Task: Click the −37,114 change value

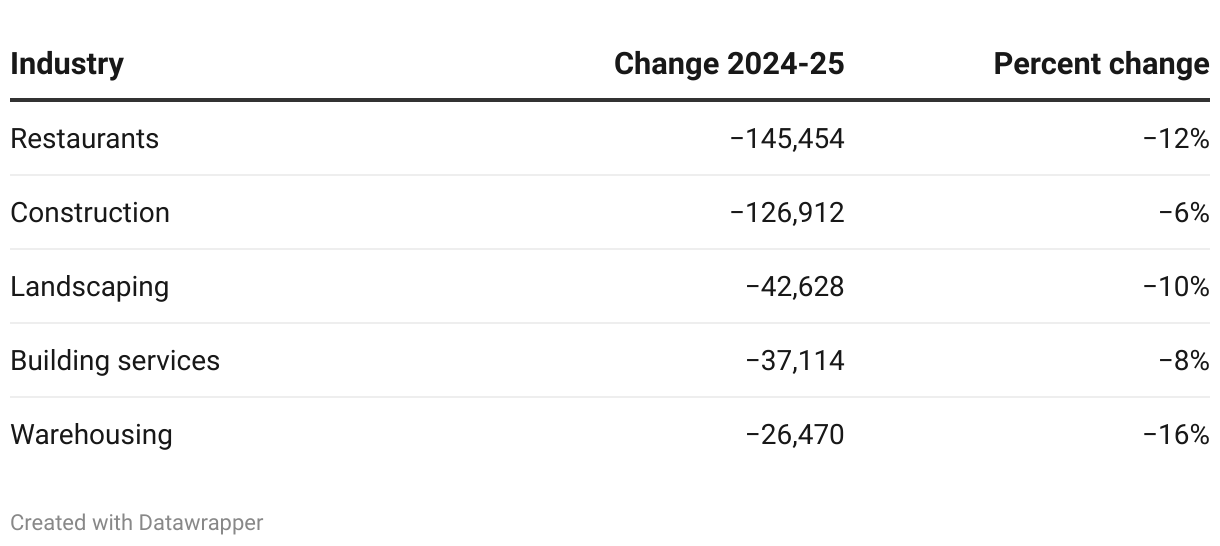Action: coord(795,361)
